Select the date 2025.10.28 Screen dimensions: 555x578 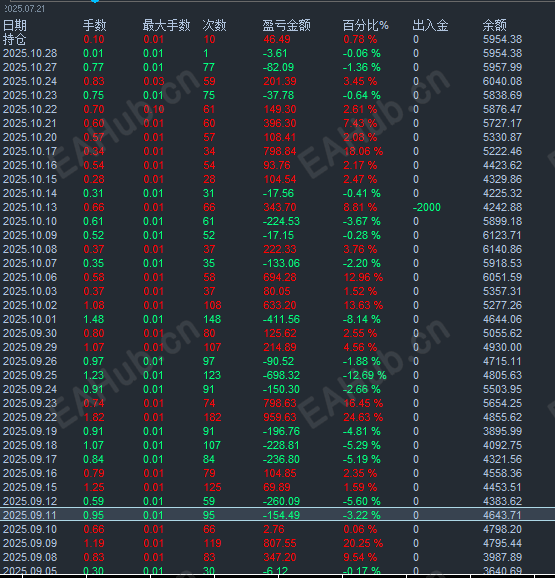[30, 53]
